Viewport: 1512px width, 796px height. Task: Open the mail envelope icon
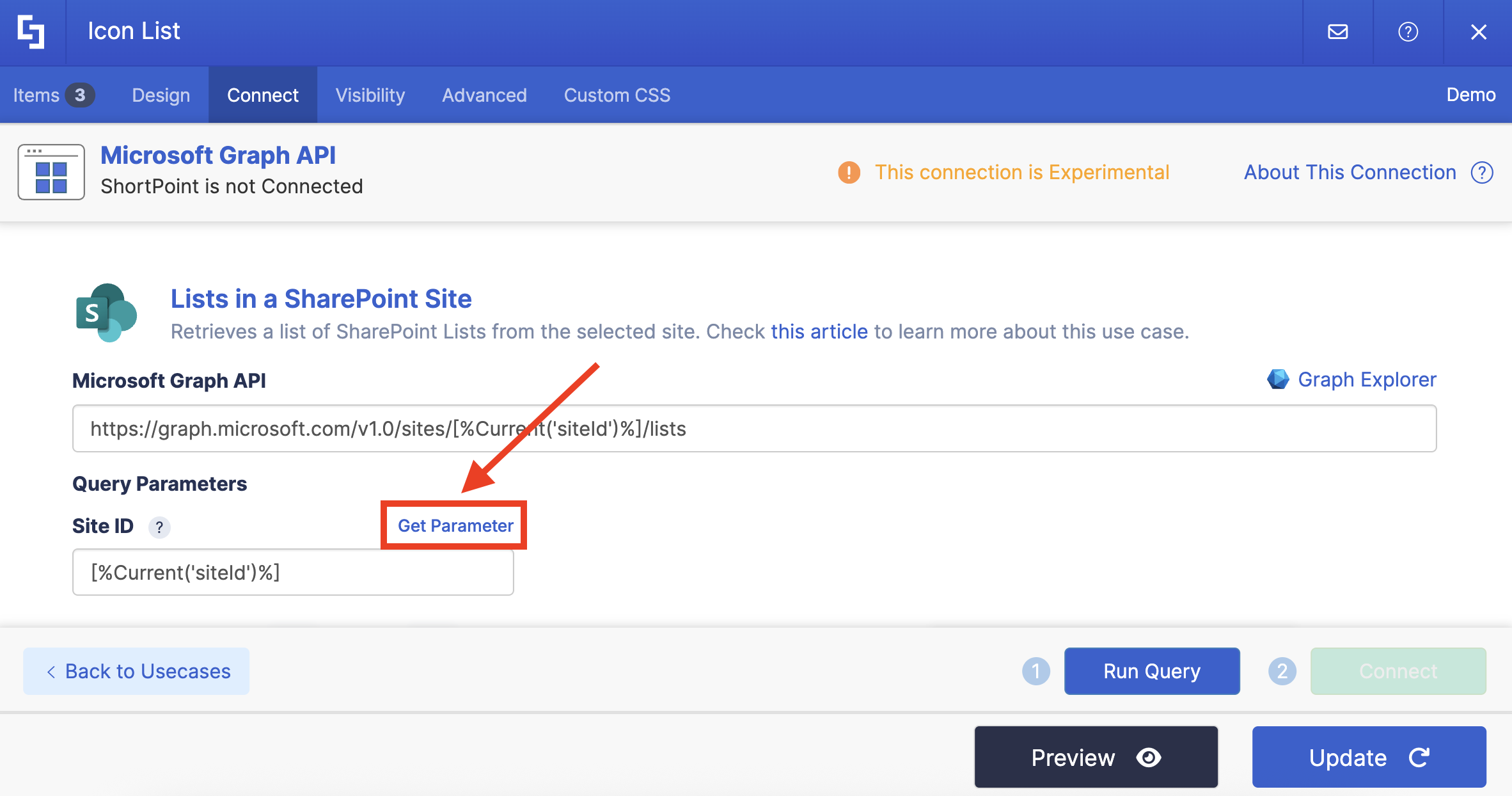pyautogui.click(x=1337, y=32)
